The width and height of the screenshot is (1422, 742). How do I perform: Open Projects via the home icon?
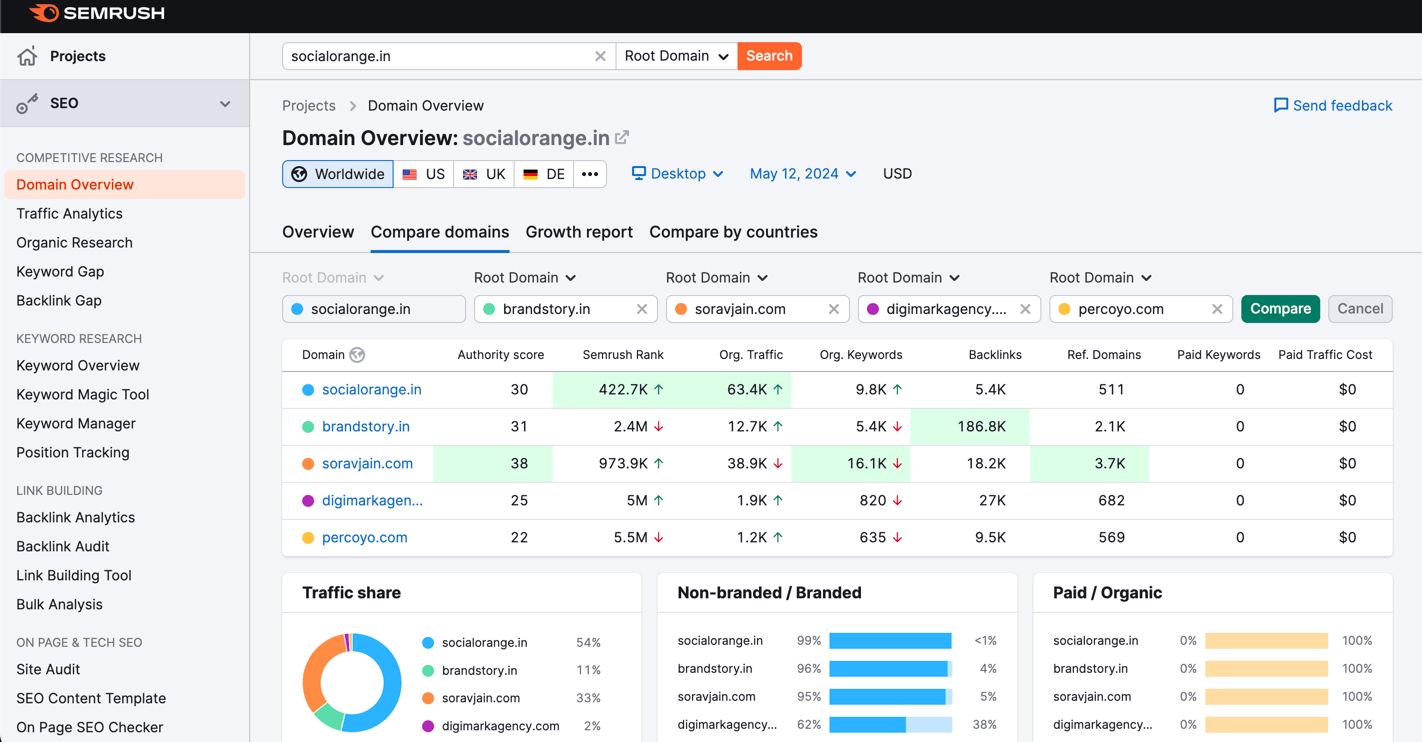click(27, 56)
